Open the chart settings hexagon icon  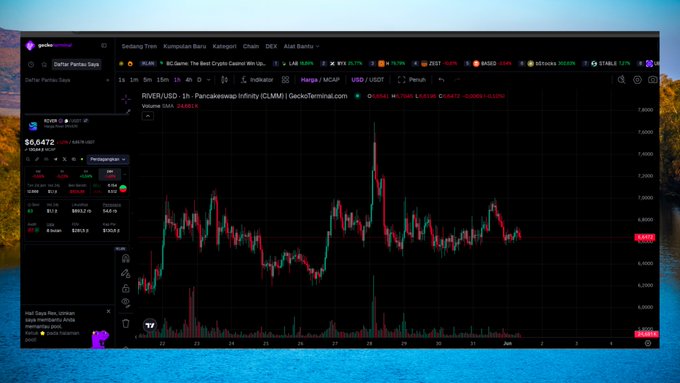[x=637, y=80]
